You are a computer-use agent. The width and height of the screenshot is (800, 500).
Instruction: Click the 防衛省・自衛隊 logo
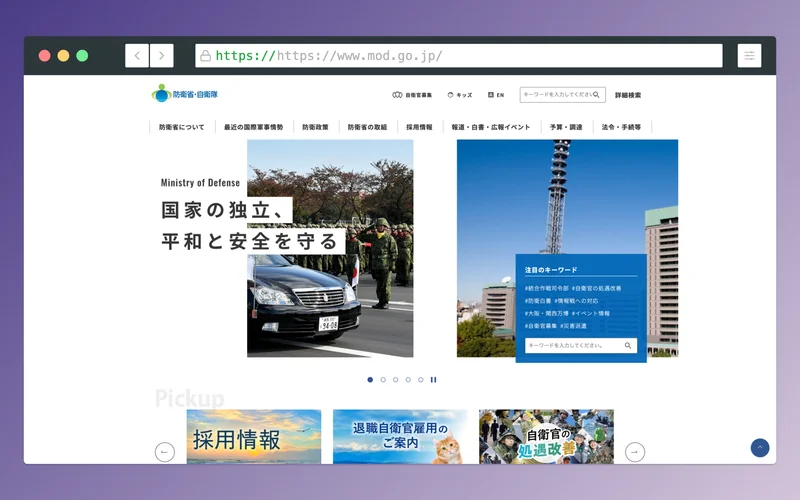185,94
